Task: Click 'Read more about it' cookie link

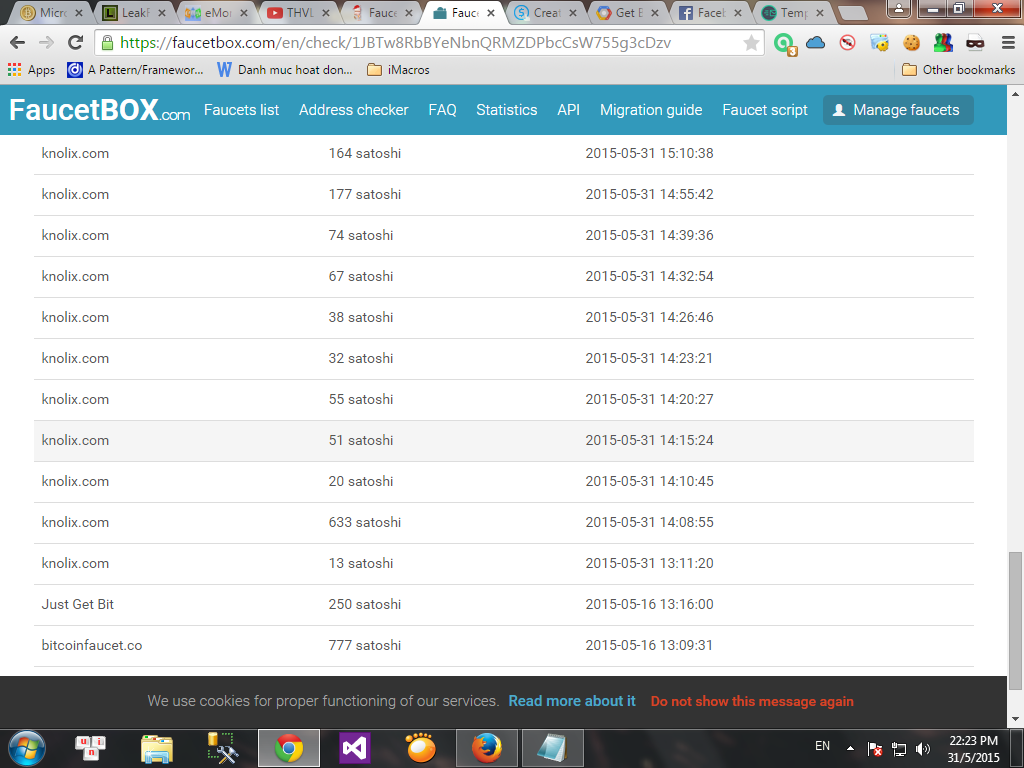Action: (x=572, y=701)
